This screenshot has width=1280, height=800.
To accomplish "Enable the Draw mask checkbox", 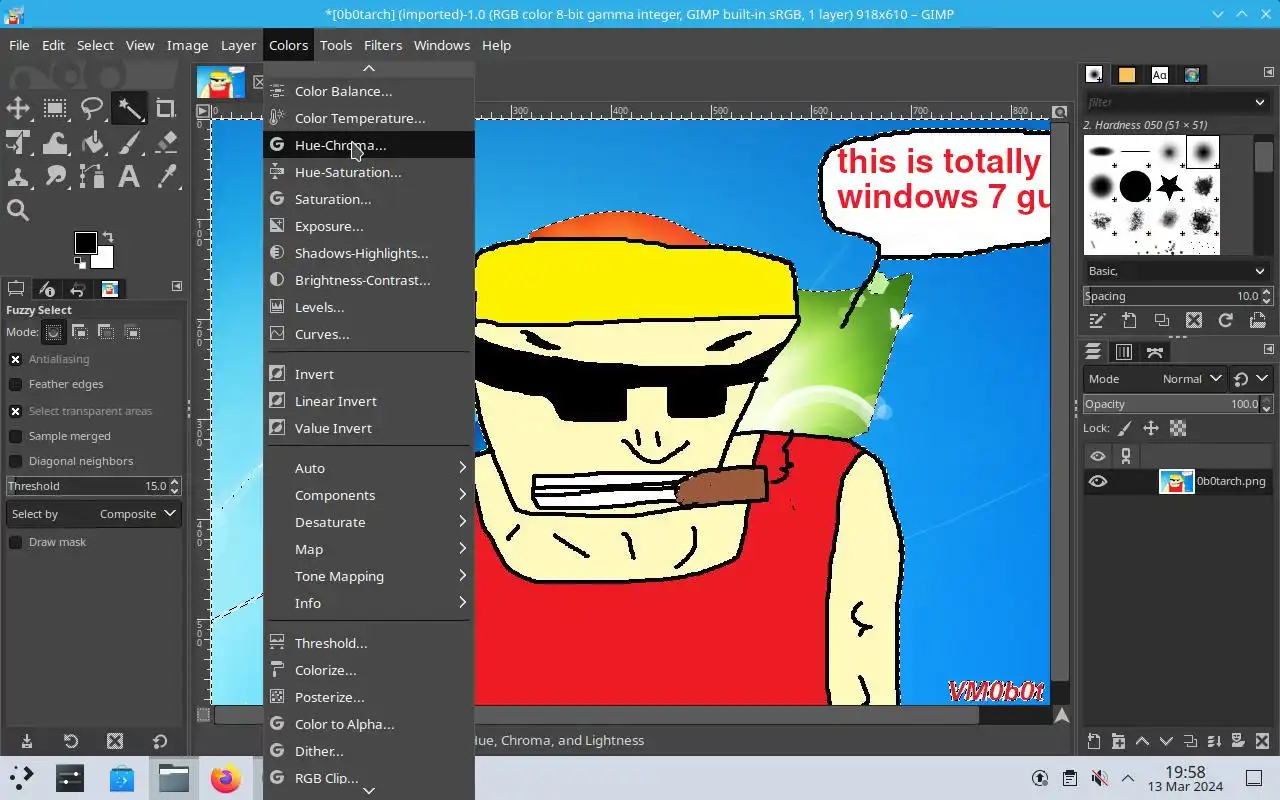I will 15,542.
